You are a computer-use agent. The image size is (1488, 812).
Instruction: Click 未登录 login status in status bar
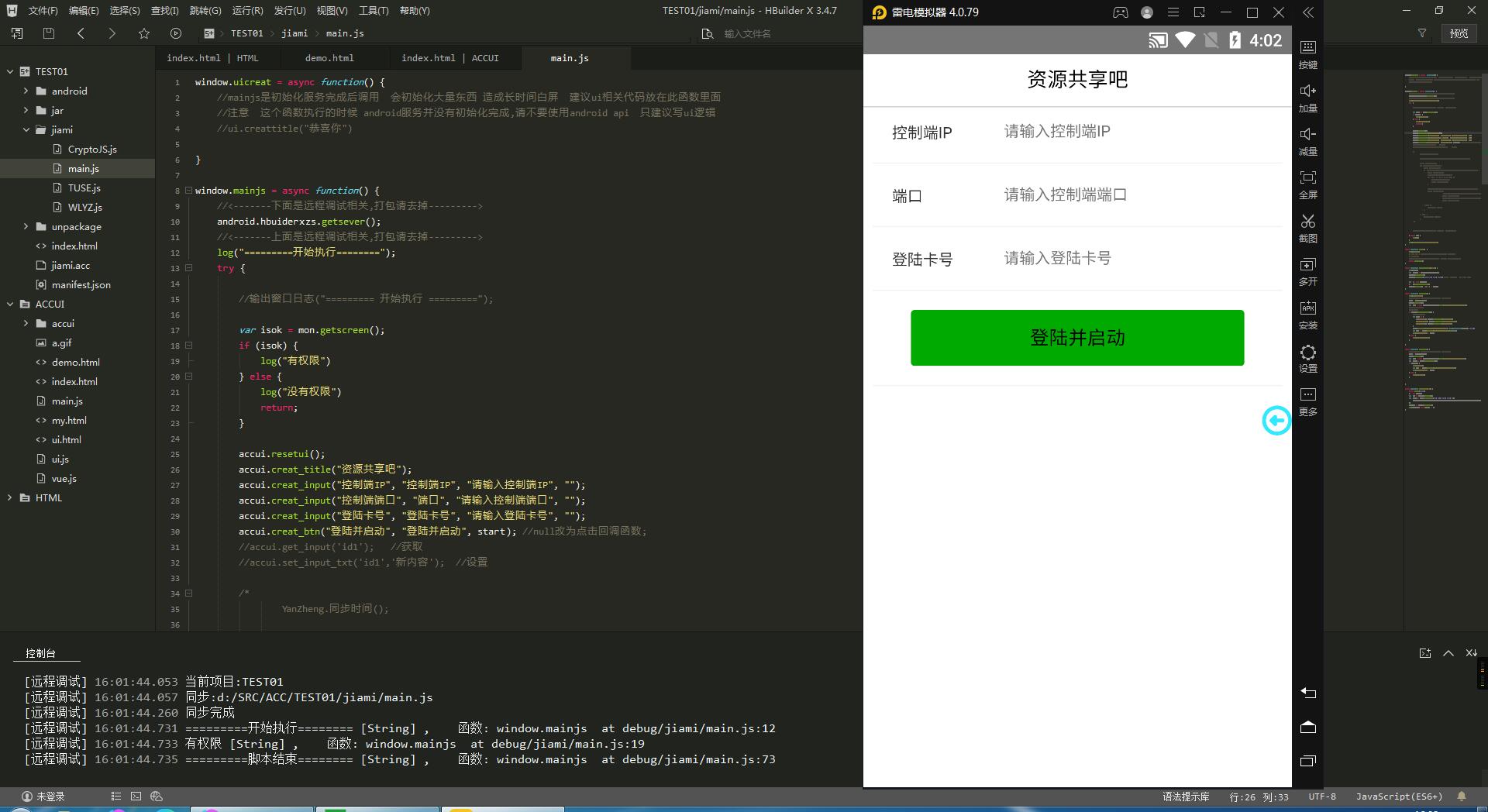coord(43,796)
